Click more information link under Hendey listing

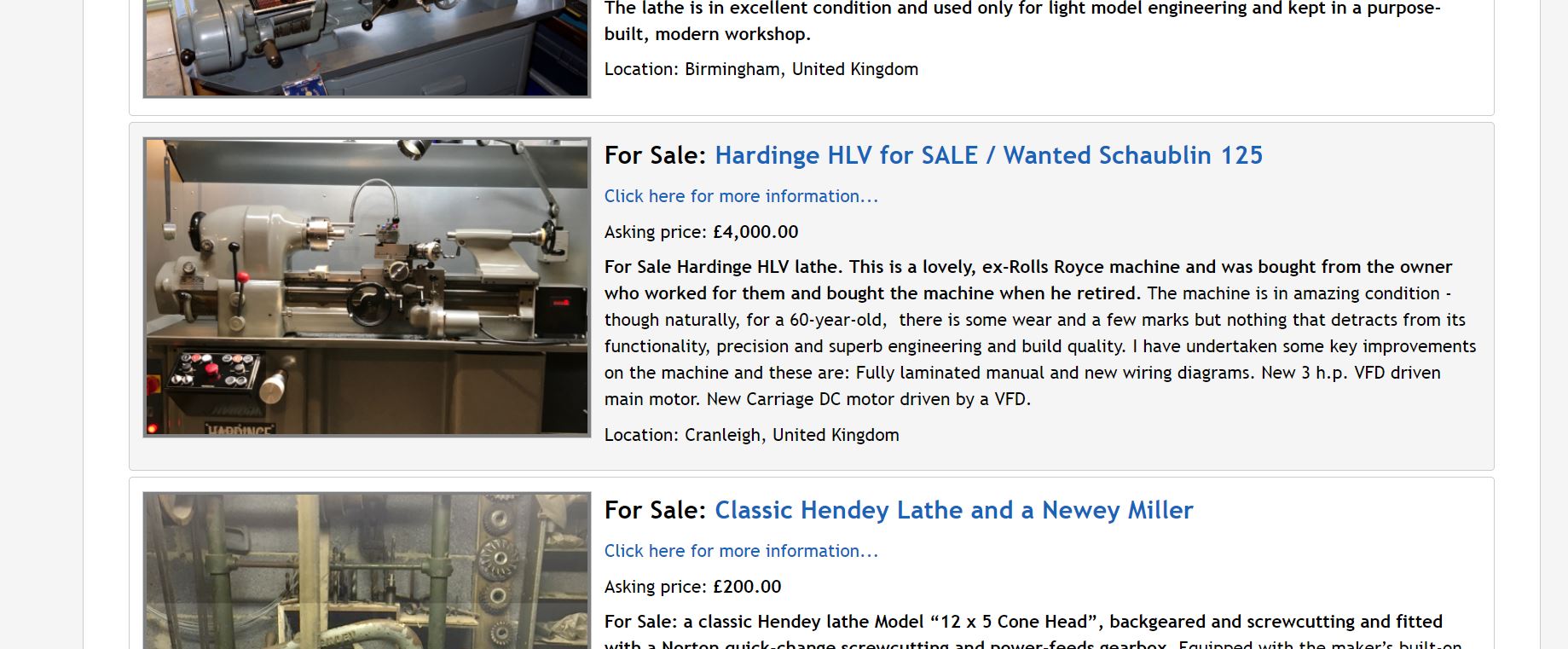pyautogui.click(x=741, y=551)
